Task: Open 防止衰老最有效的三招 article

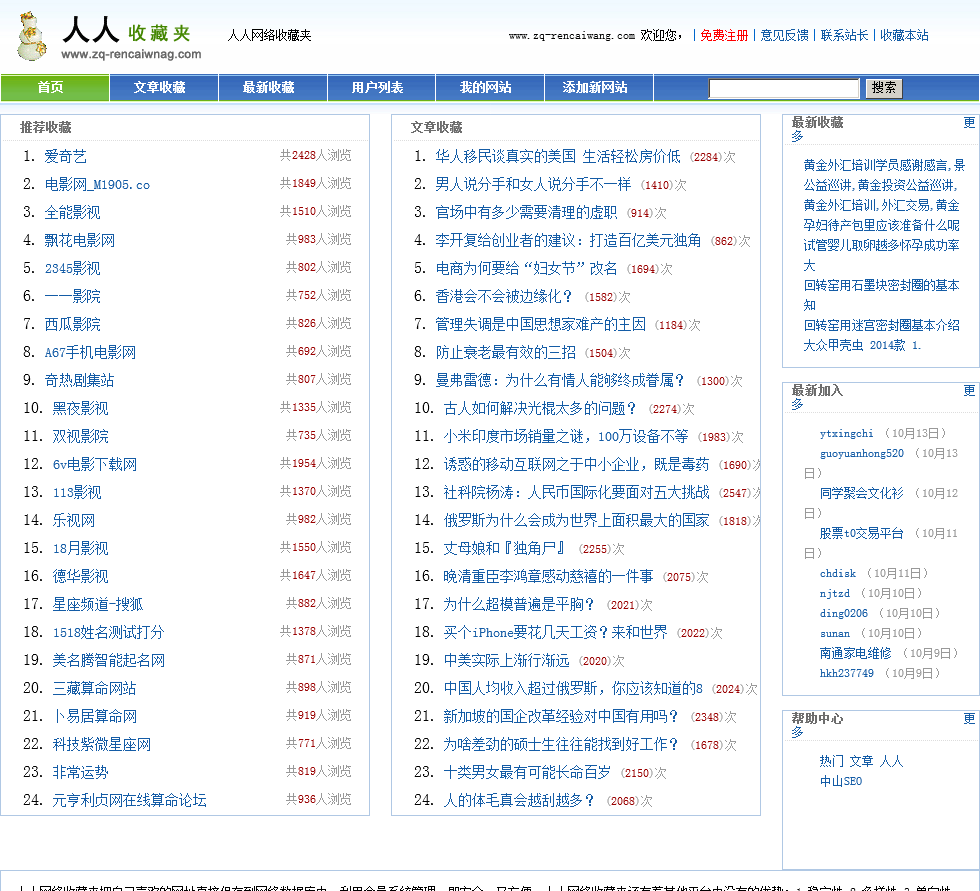Action: click(506, 352)
